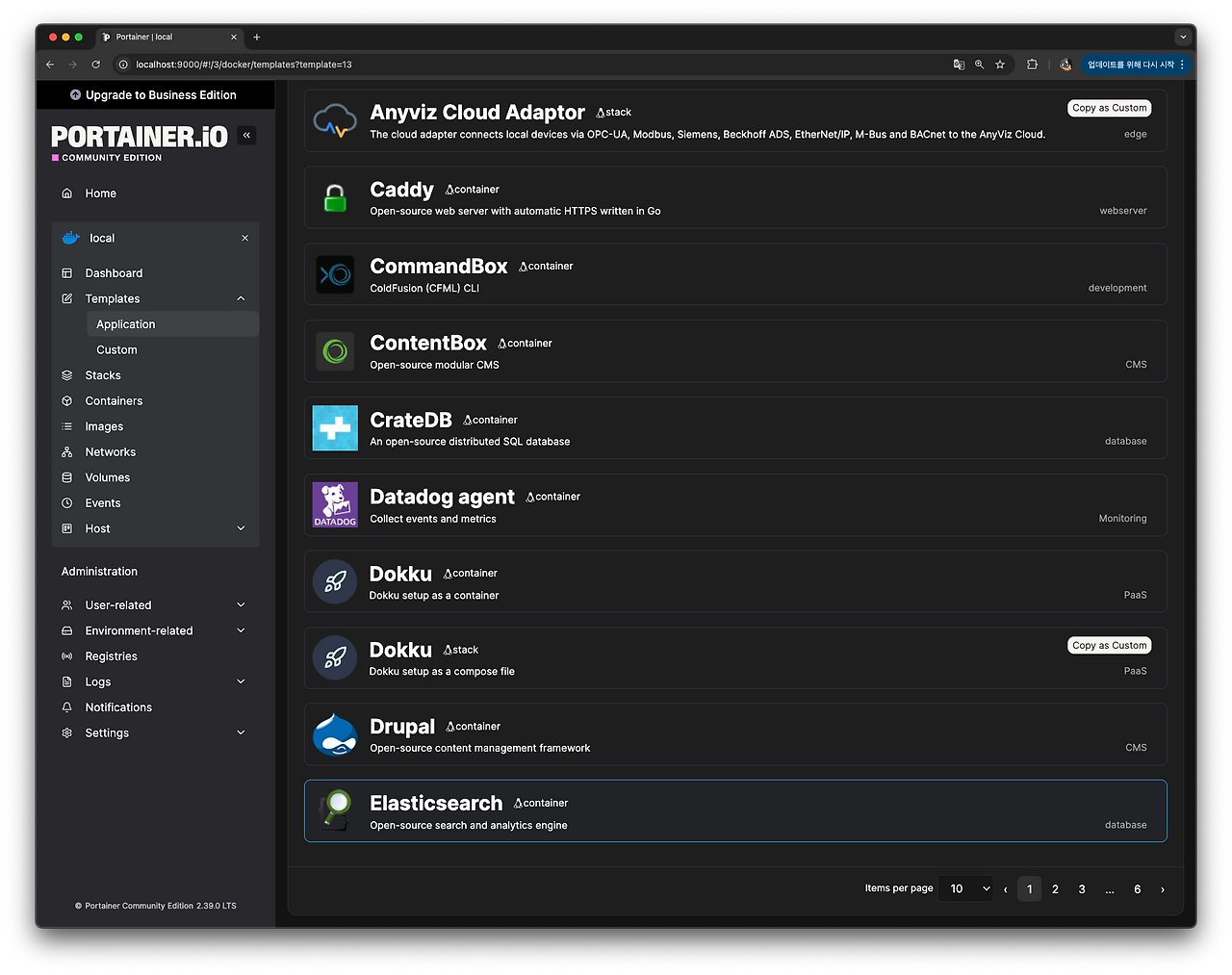Reload the page in browser toolbar
1232x975 pixels.
coord(95,64)
